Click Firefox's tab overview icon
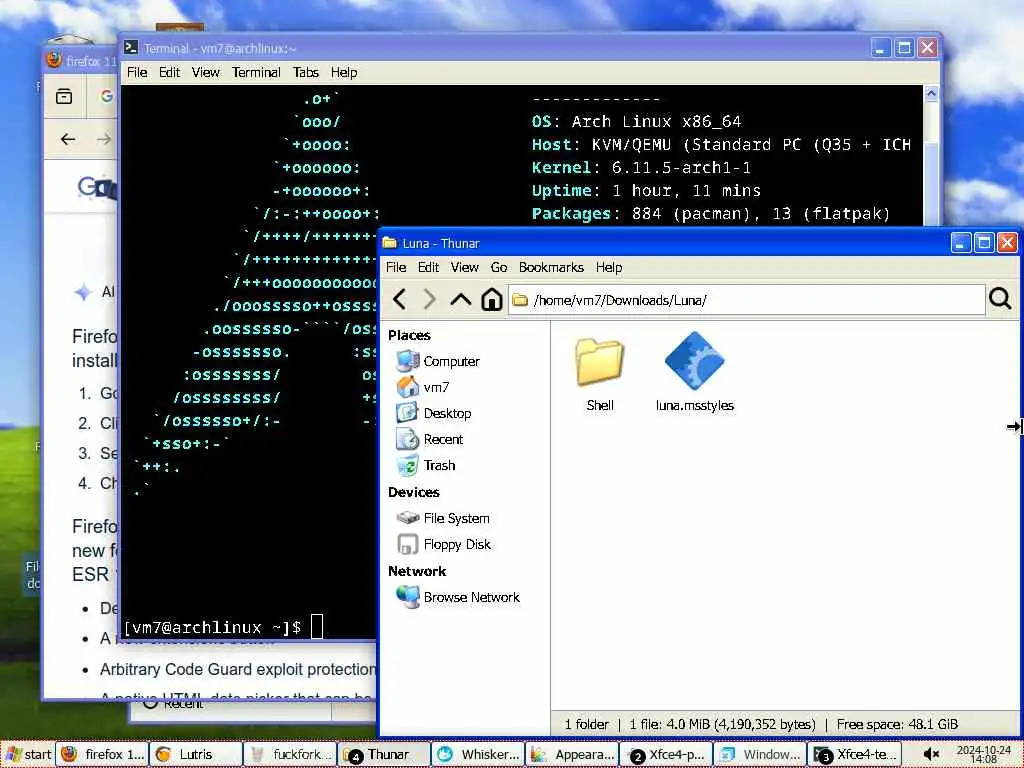The image size is (1024, 768). pos(64,97)
